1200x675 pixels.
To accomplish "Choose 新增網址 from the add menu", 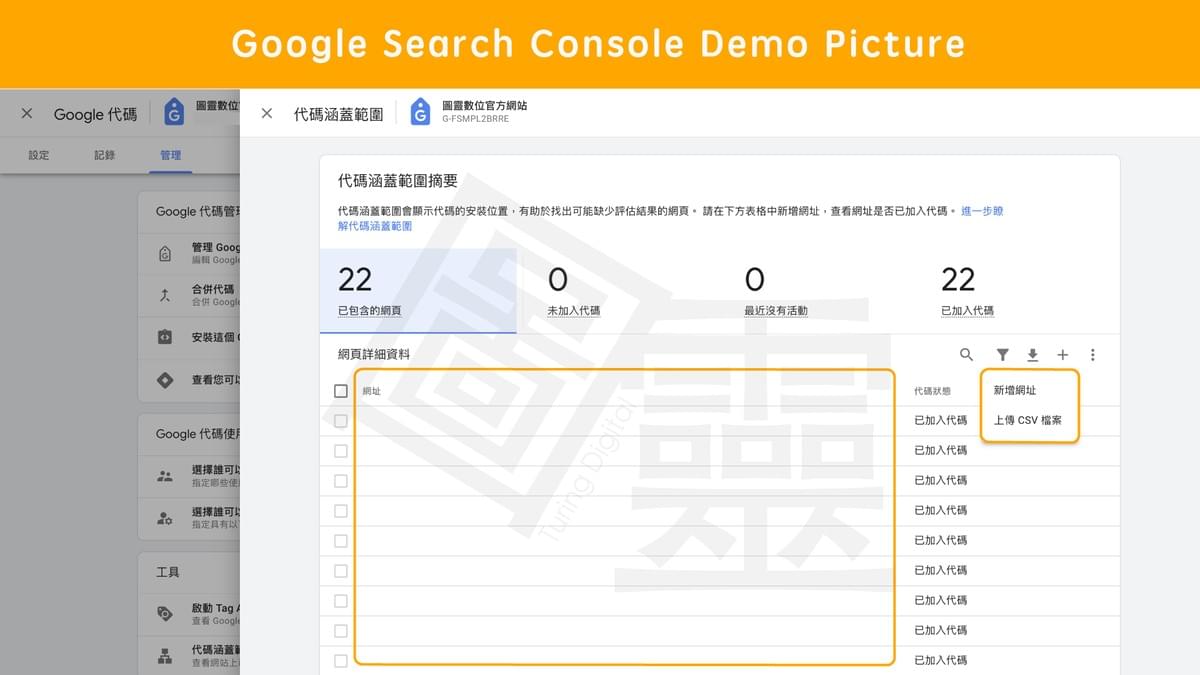I will pos(1015,390).
